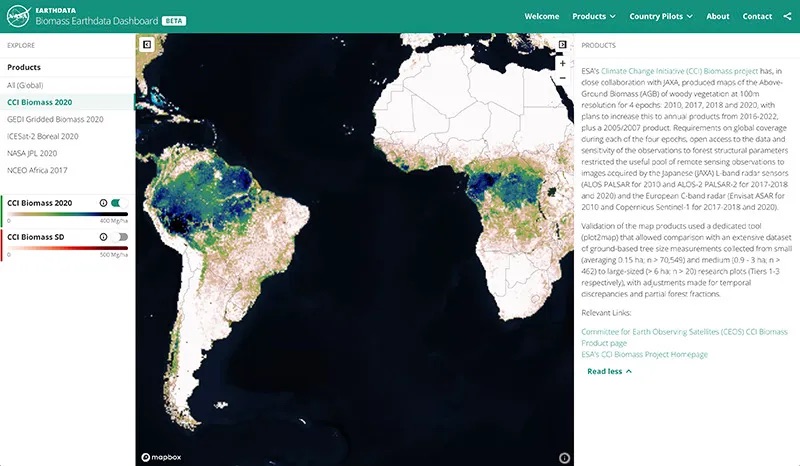Open ESA's CCI Biomass Project Homepage link
This screenshot has width=800, height=466.
(x=644, y=354)
